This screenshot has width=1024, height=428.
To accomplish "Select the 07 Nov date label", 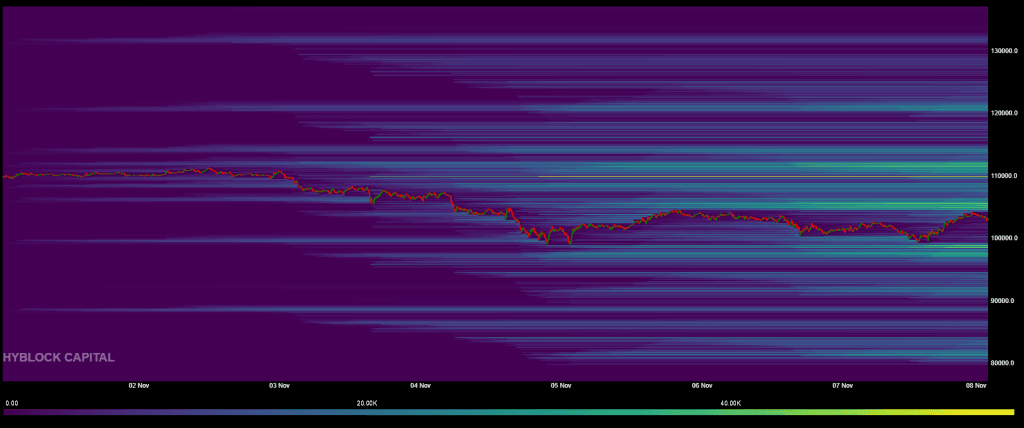I will [842, 385].
